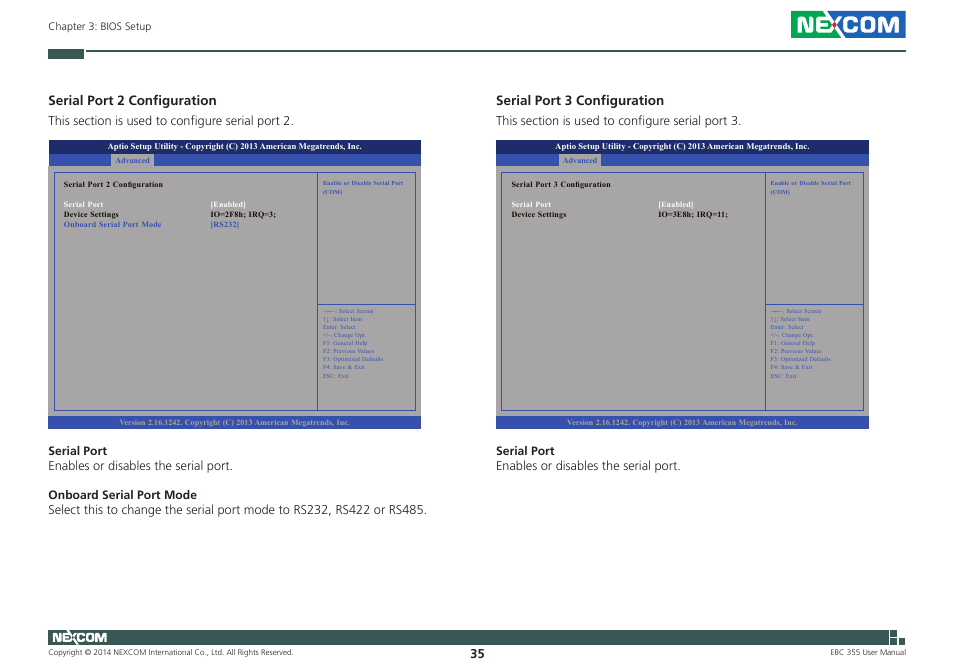Toggle [Enabled] value in Serial Port 2 screen
Image resolution: width=954 pixels, height=672 pixels.
coord(228,204)
